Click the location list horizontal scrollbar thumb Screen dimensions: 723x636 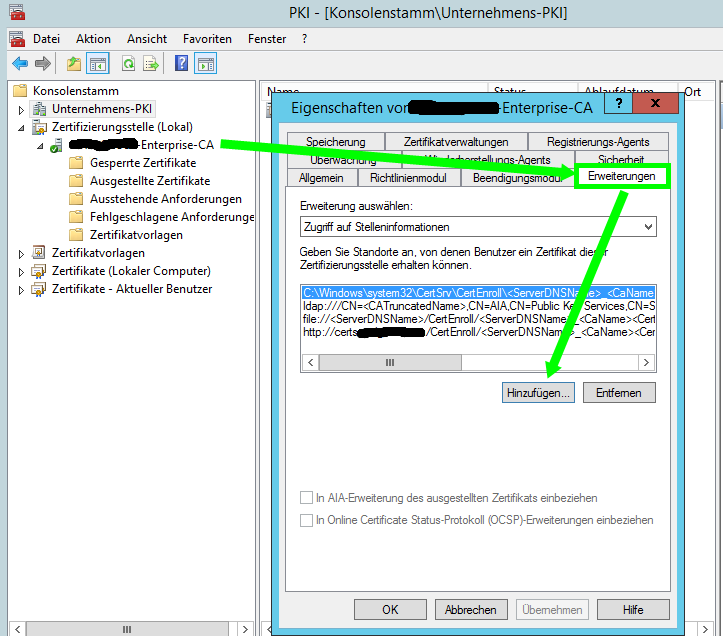point(390,363)
